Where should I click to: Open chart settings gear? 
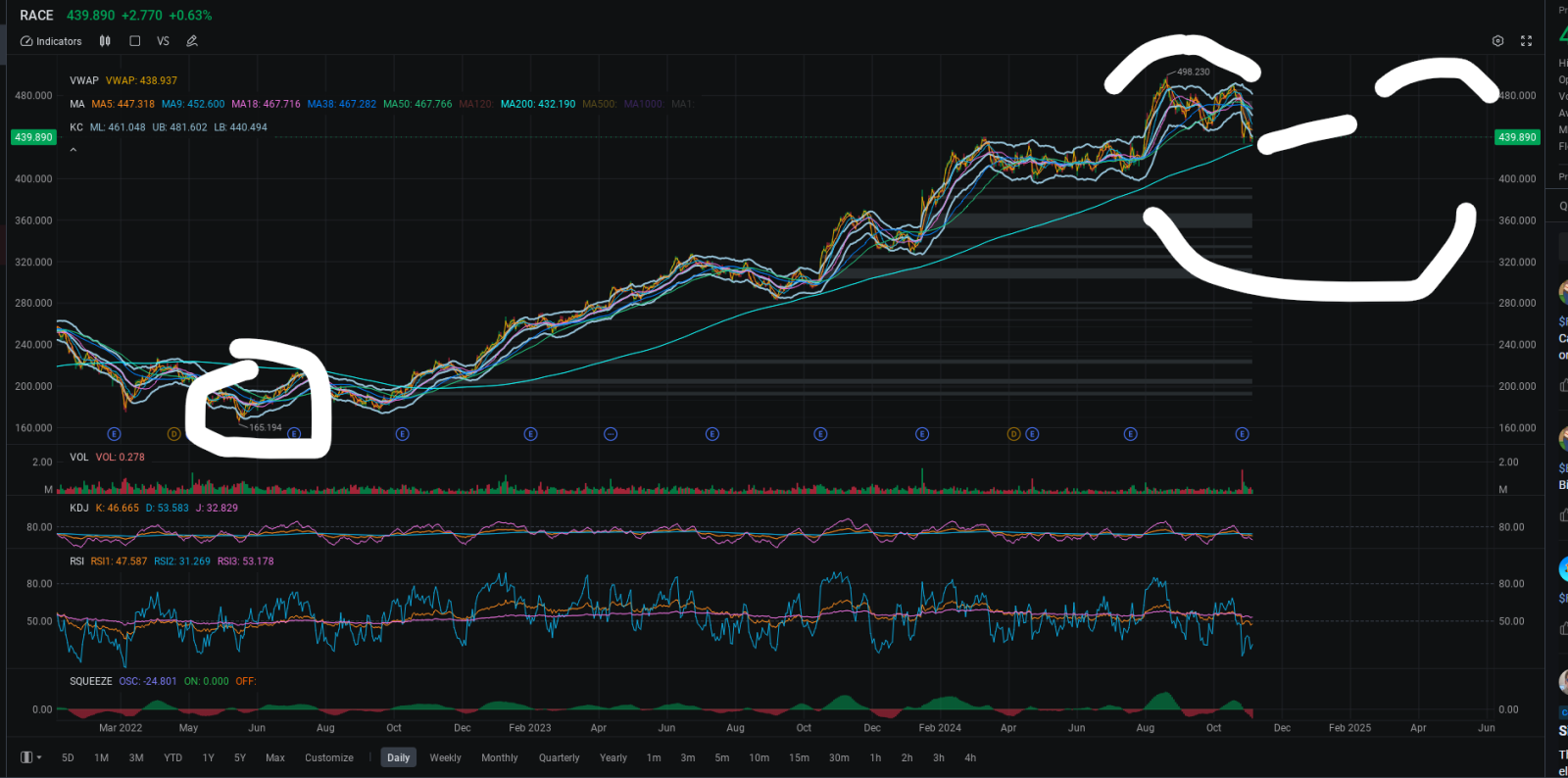[x=1497, y=41]
